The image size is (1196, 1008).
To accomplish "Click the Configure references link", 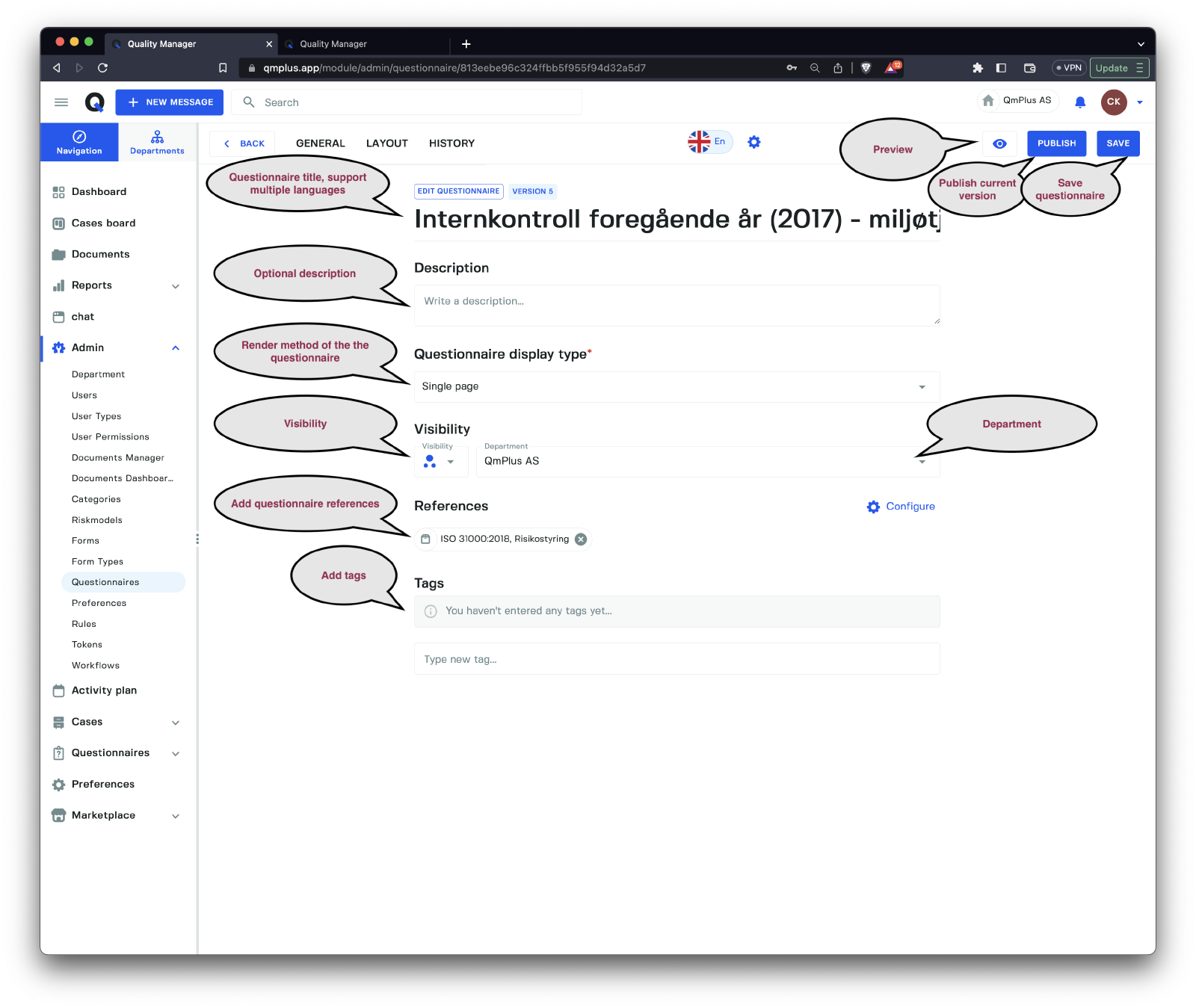I will click(901, 507).
